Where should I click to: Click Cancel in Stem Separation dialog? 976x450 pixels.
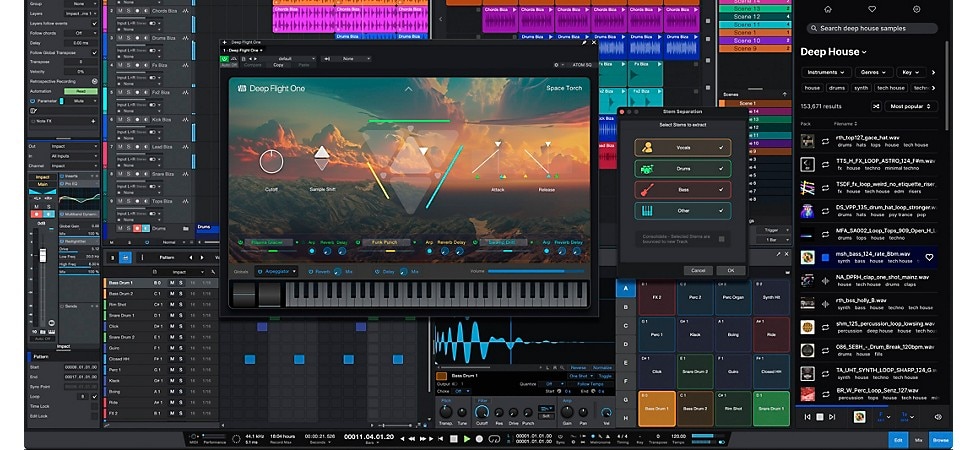click(698, 270)
